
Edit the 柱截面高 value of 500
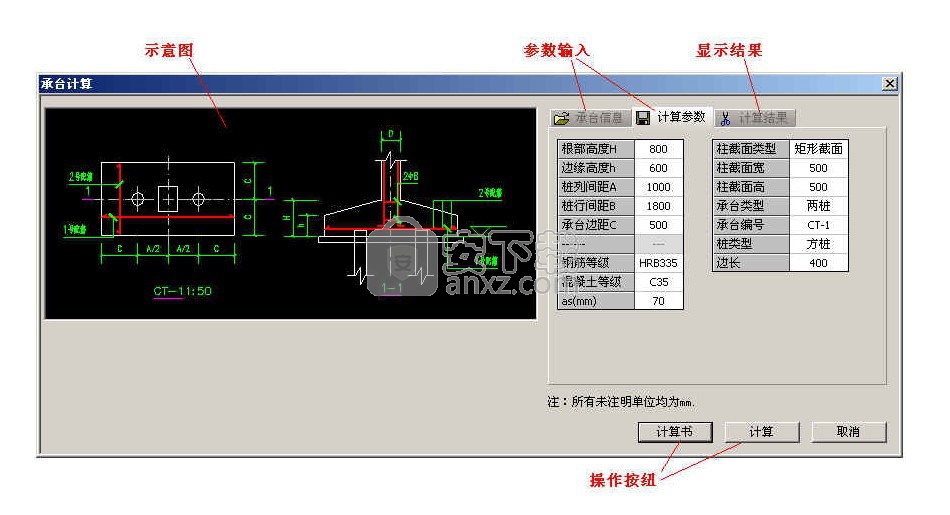819,187
